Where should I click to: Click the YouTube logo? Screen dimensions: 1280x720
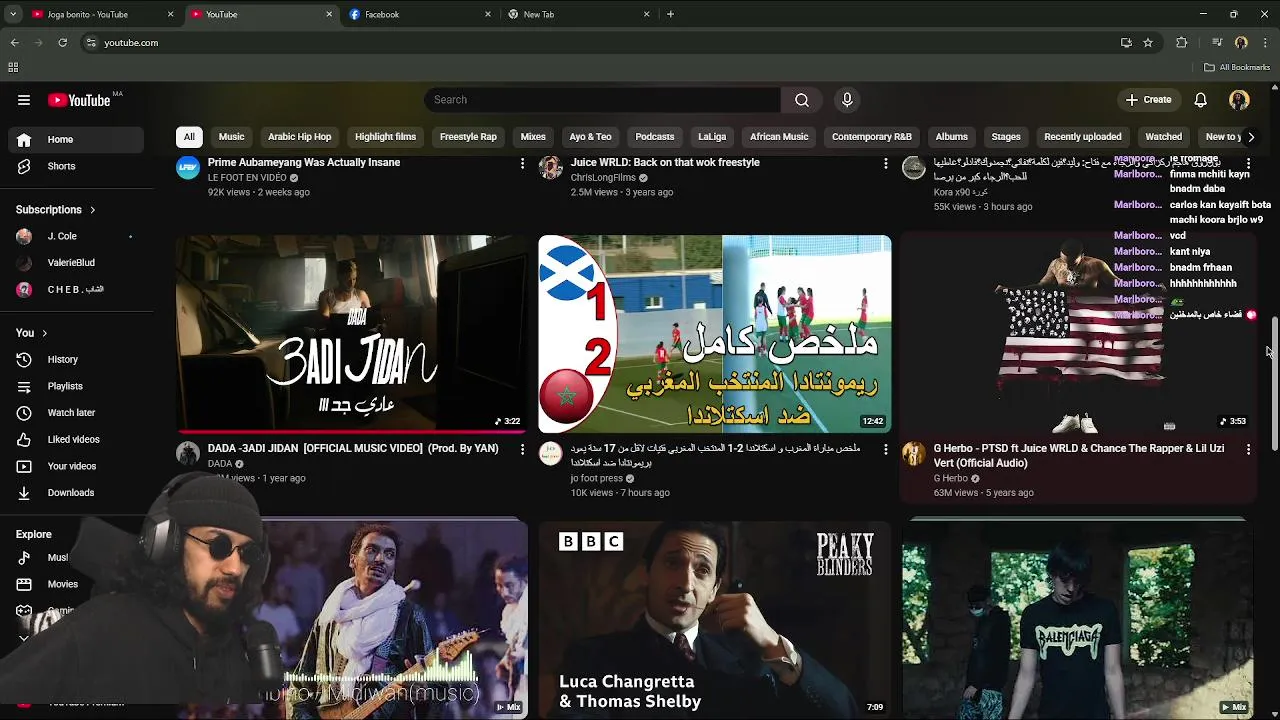(79, 100)
